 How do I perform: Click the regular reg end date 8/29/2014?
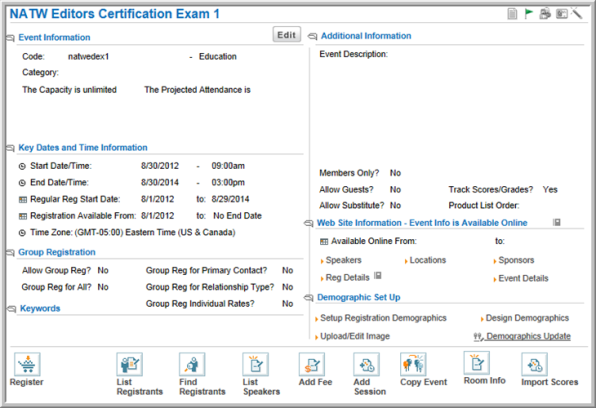230,199
